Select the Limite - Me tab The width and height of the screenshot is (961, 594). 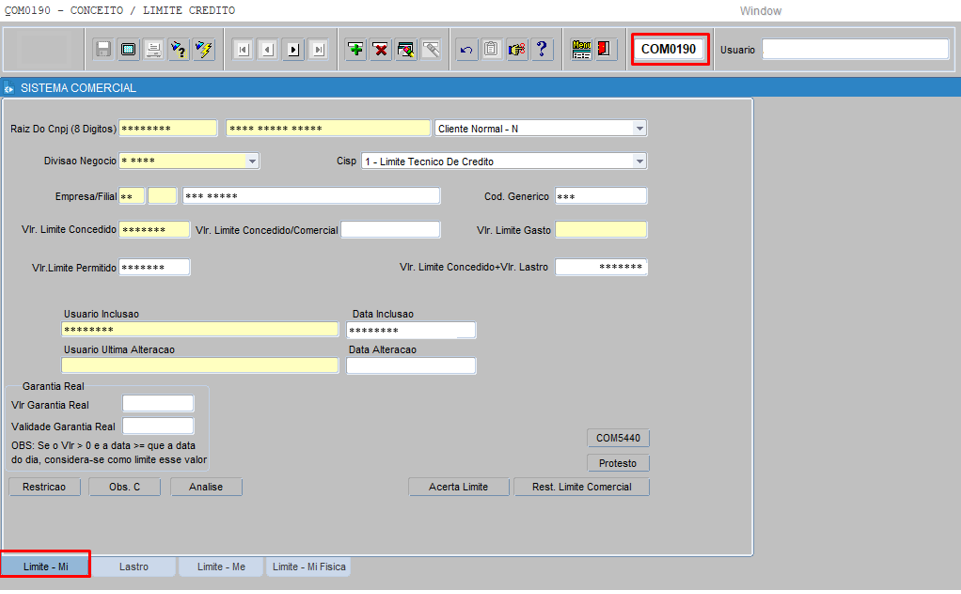(x=221, y=567)
